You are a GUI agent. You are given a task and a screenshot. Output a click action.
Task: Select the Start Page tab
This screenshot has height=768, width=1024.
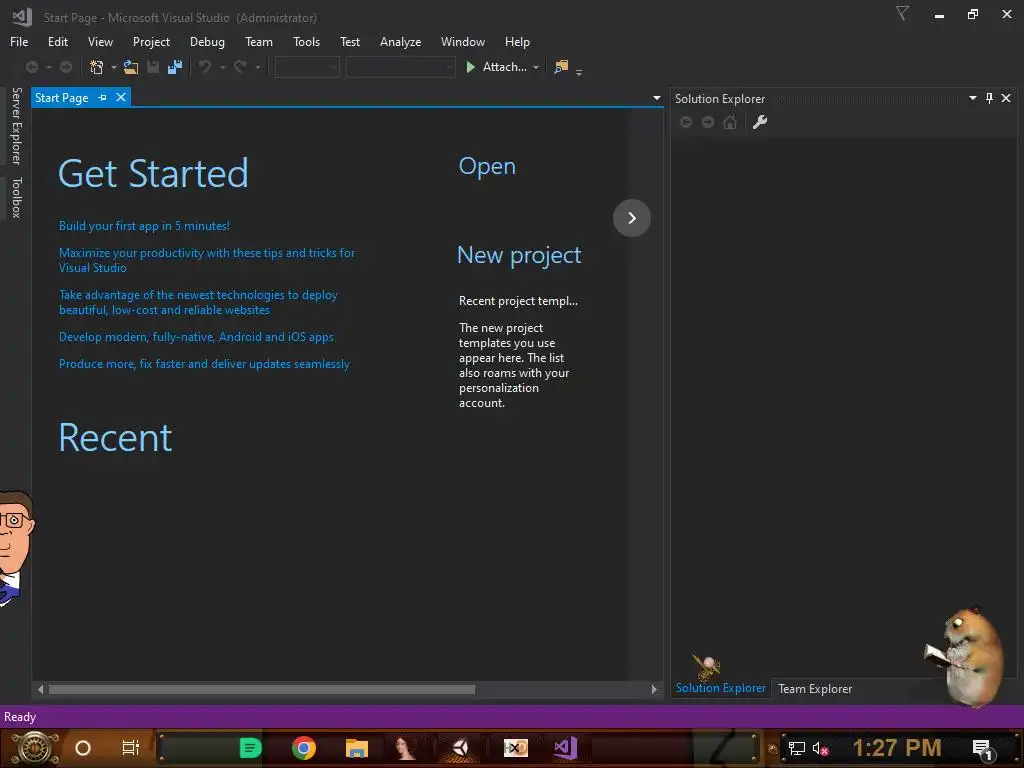(61, 97)
